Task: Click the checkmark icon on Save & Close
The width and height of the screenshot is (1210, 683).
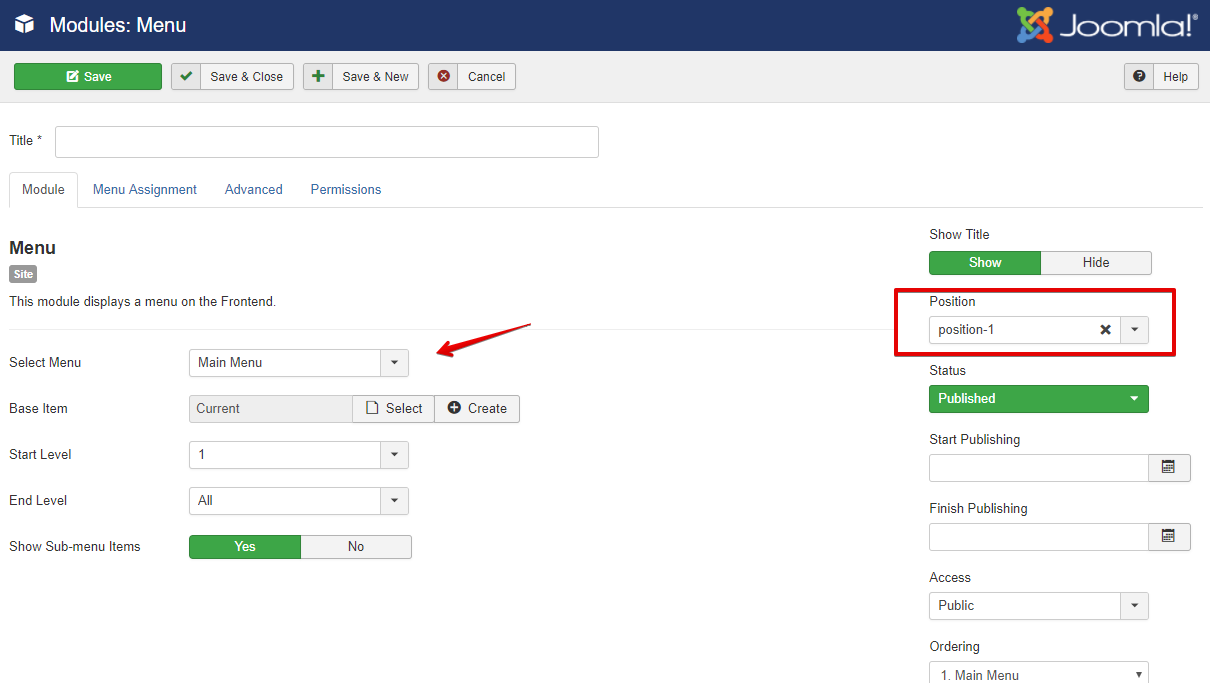Action: (186, 76)
